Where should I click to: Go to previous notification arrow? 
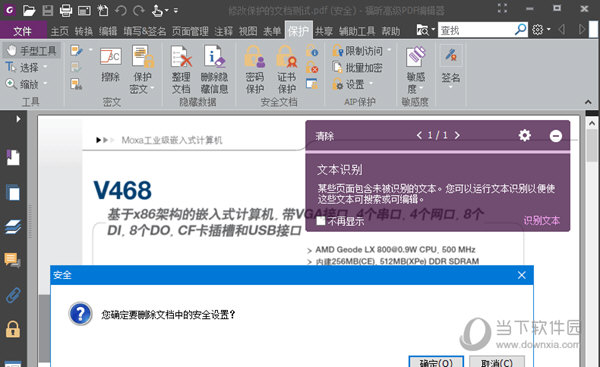tap(419, 135)
